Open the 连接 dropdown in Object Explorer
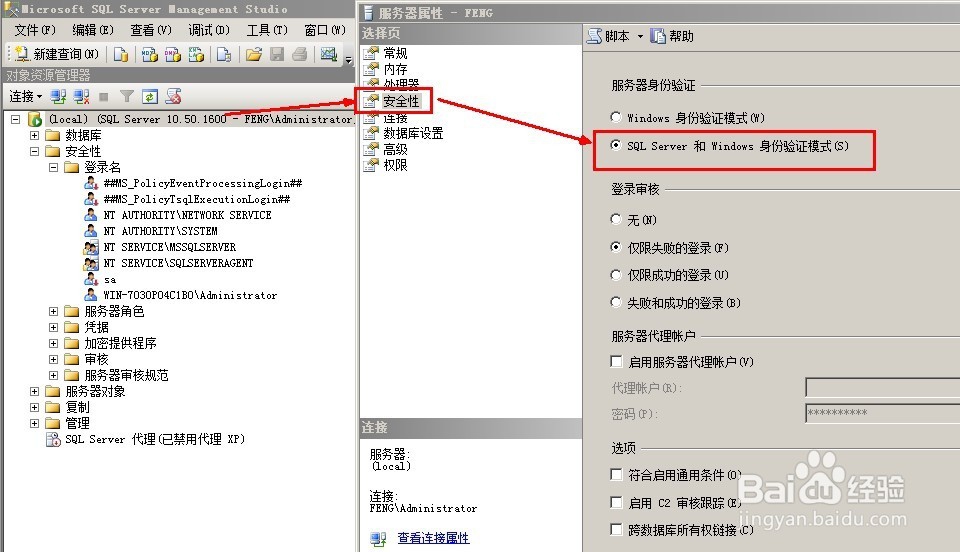The width and height of the screenshot is (960, 552). point(26,96)
